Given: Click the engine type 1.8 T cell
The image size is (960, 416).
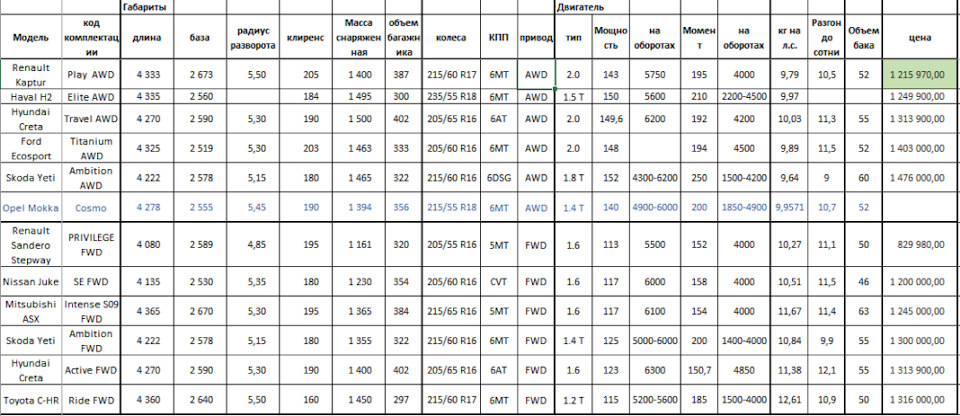Looking at the screenshot, I should coord(573,178).
